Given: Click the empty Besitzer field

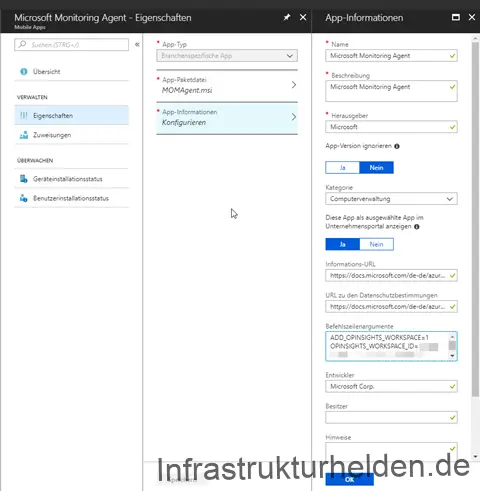Looking at the screenshot, I should click(x=391, y=417).
